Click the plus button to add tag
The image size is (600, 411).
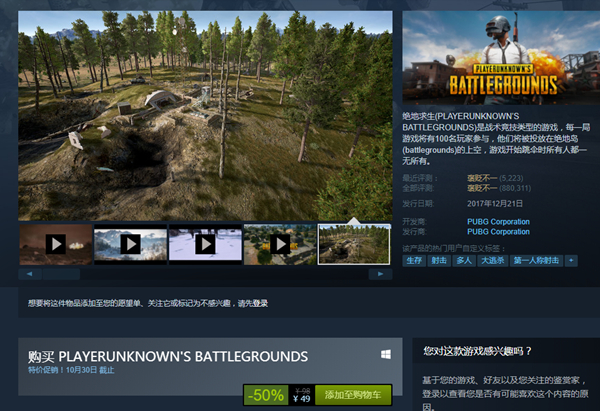pyautogui.click(x=571, y=260)
